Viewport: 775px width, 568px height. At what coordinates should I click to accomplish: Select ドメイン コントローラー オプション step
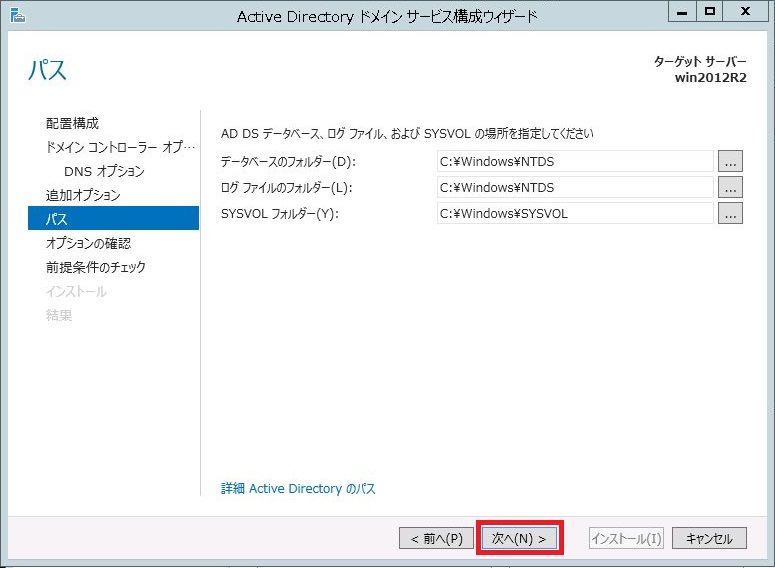[120, 147]
